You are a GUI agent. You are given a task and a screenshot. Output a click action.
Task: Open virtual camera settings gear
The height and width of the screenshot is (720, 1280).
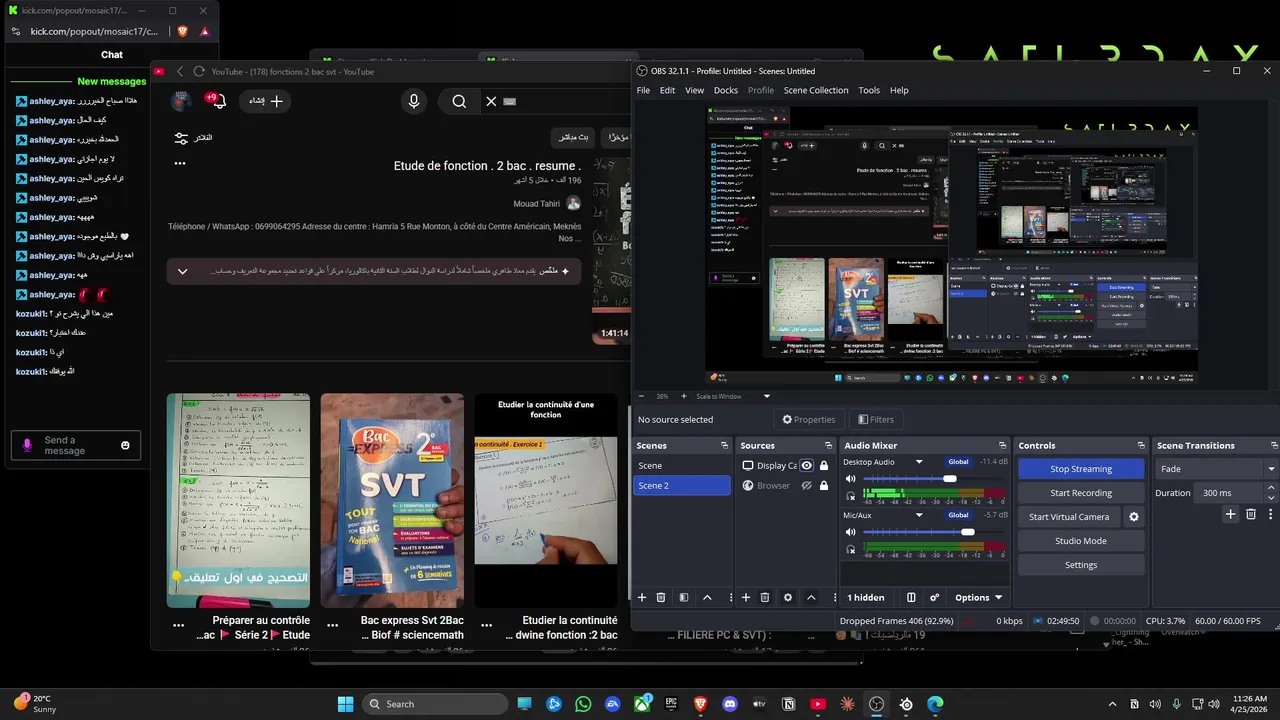point(1134,517)
